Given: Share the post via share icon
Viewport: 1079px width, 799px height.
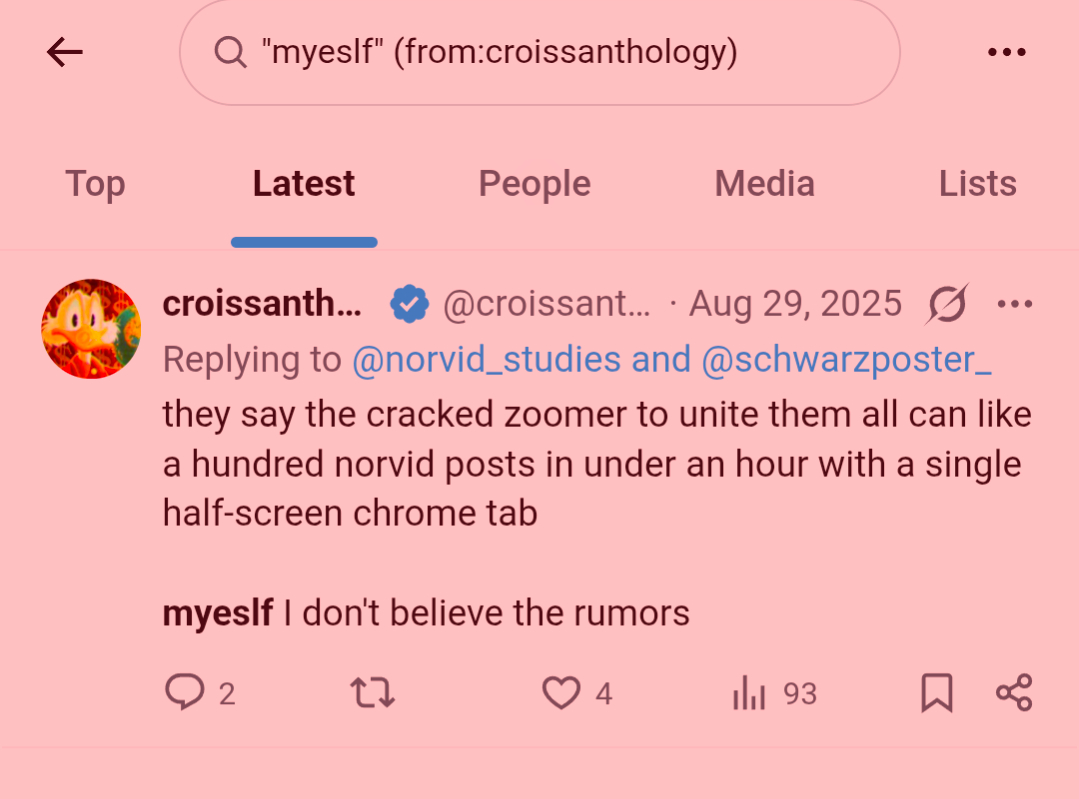Looking at the screenshot, I should [1014, 692].
